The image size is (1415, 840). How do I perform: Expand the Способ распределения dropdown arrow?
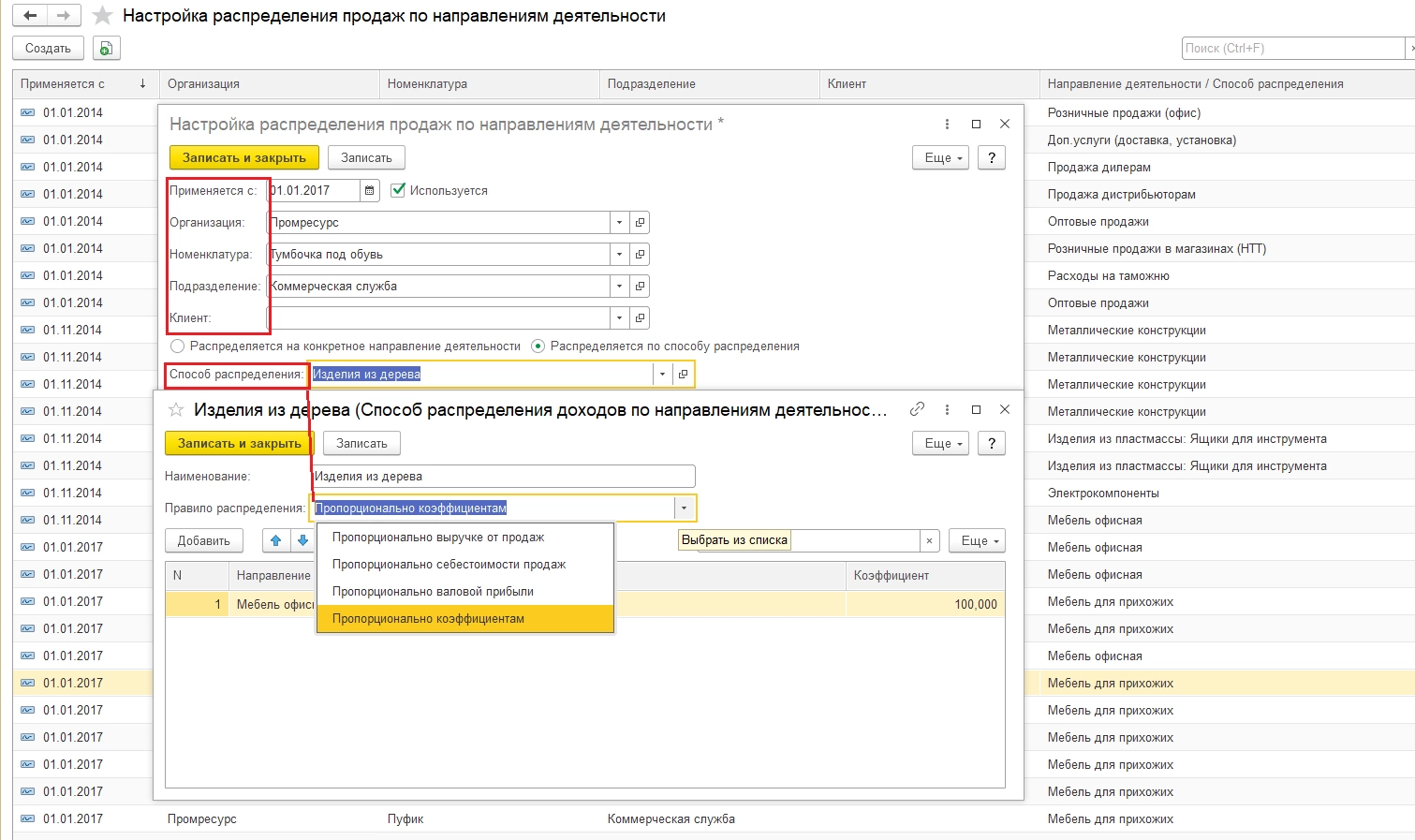click(x=662, y=375)
